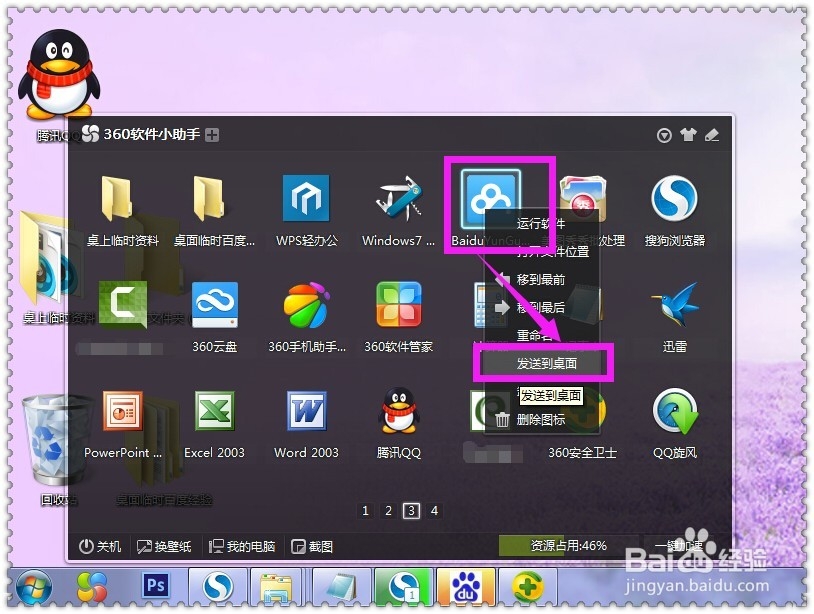This screenshot has height=614, width=814.
Task: Select the current page 3 indicator
Action: (x=412, y=511)
